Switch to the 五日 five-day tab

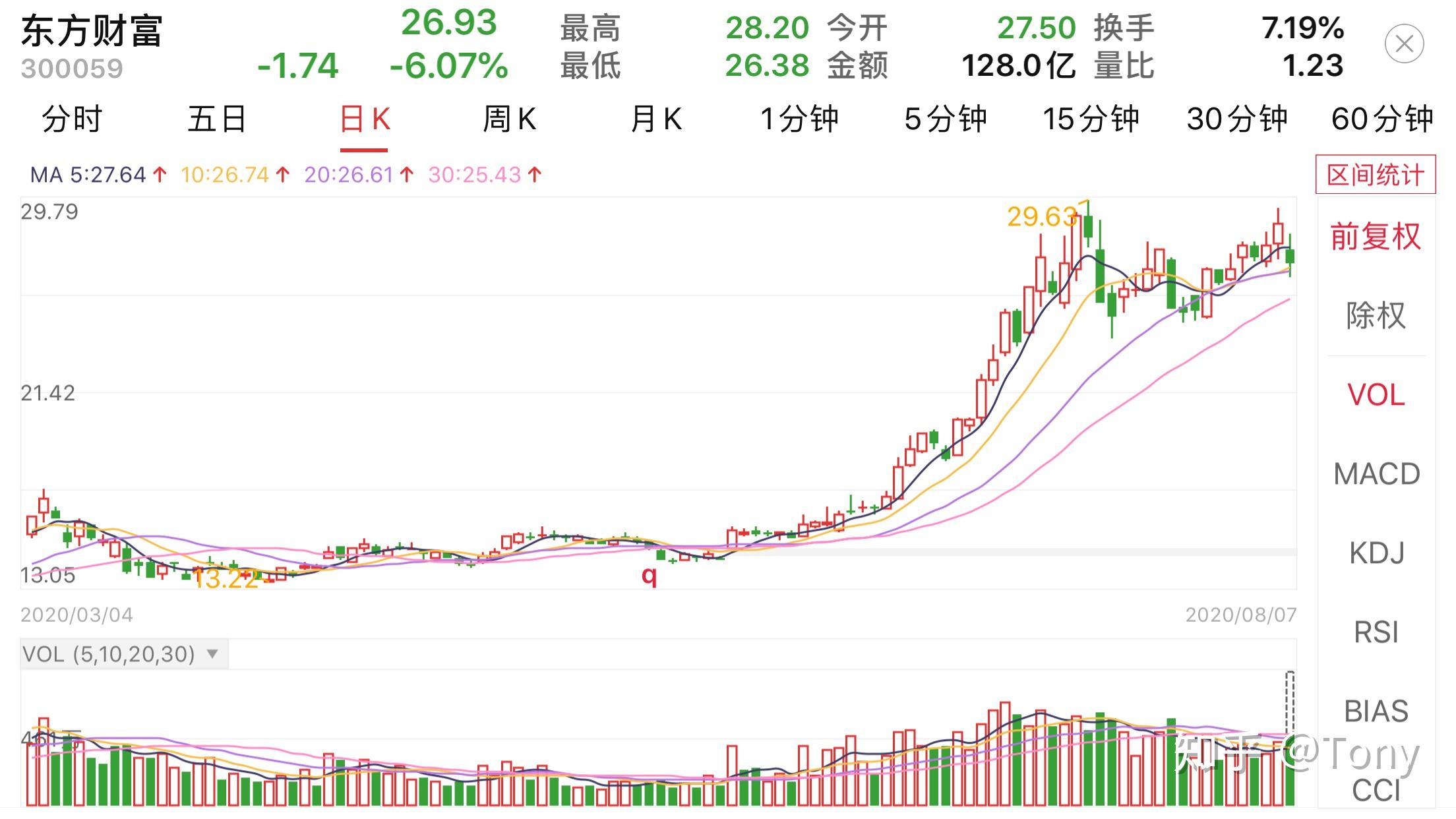point(215,120)
